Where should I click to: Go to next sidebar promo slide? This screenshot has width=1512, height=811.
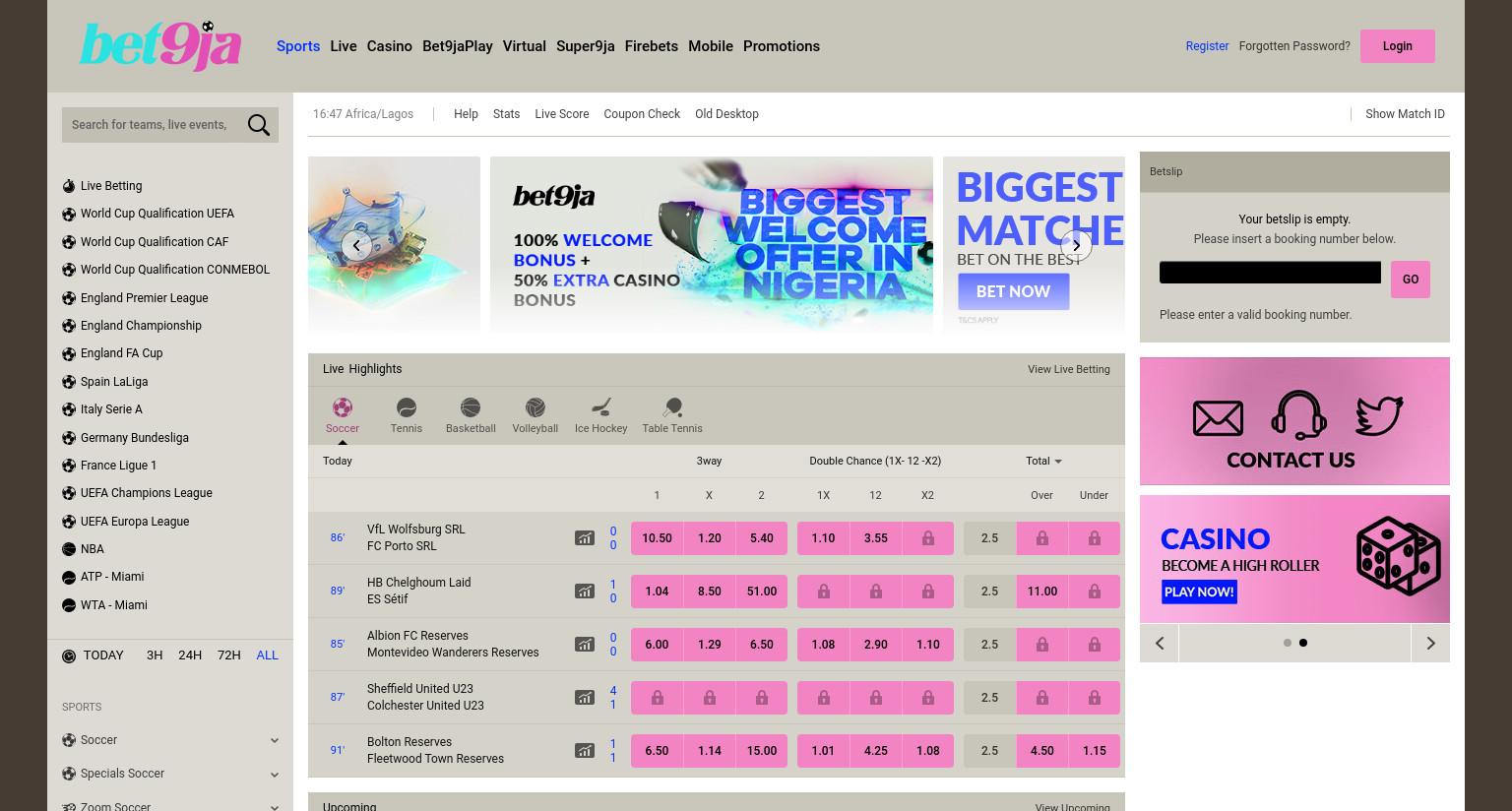[1430, 644]
